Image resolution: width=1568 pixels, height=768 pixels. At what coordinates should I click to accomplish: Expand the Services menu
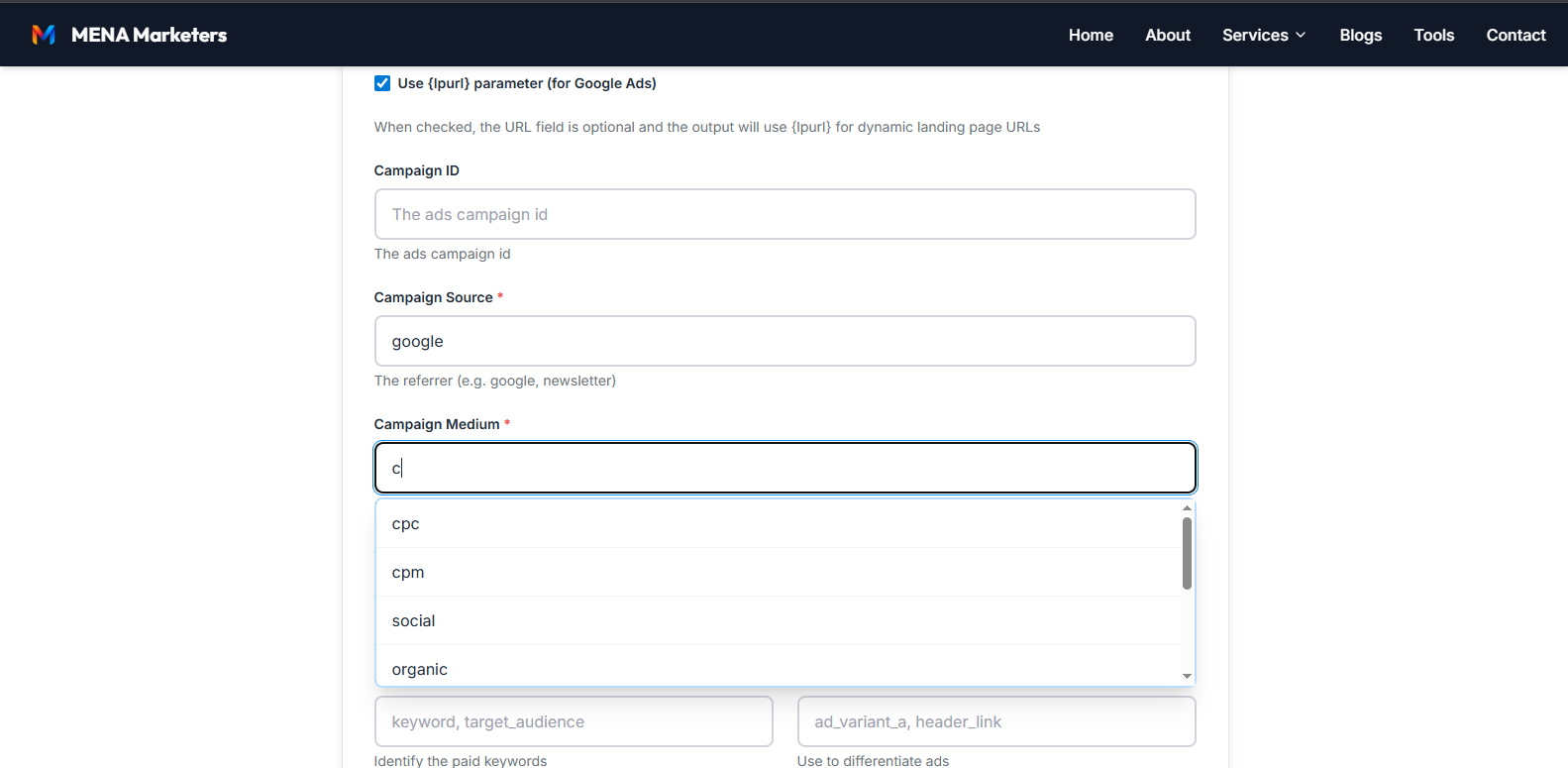click(1264, 35)
